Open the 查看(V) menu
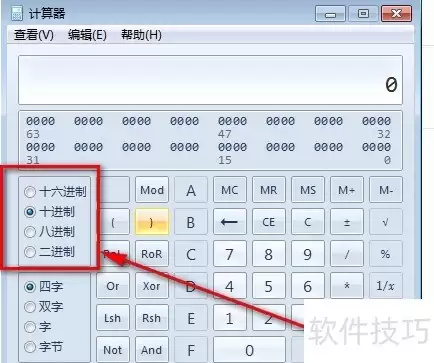The width and height of the screenshot is (434, 363). pyautogui.click(x=34, y=35)
